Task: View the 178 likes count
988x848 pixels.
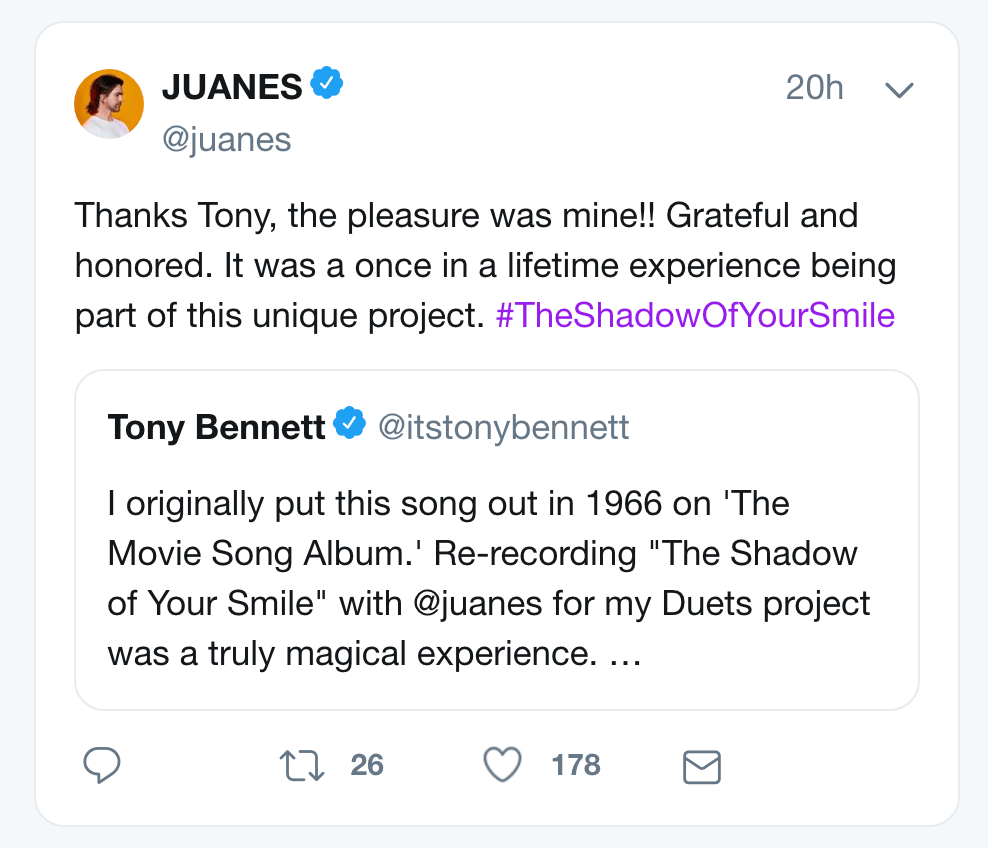Action: click(x=576, y=766)
